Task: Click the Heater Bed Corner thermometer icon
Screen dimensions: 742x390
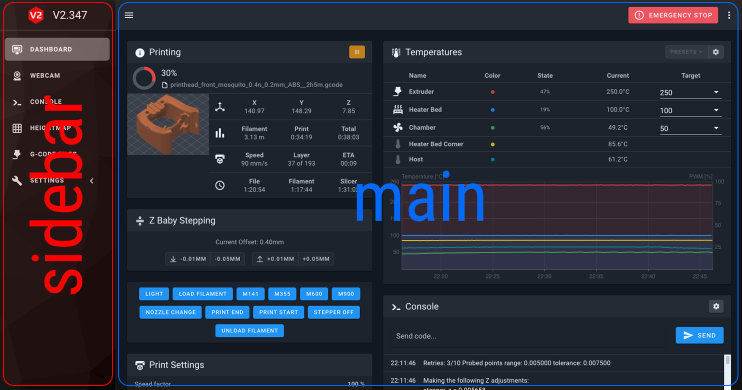Action: click(x=398, y=144)
